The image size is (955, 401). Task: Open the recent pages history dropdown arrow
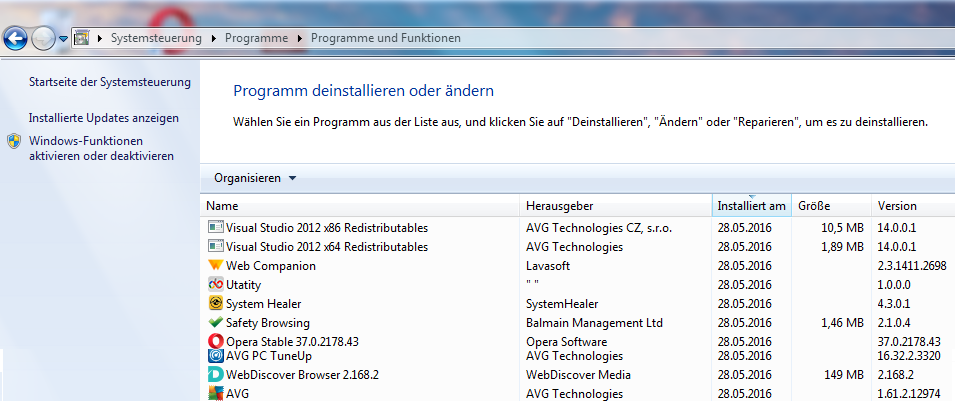coord(64,39)
